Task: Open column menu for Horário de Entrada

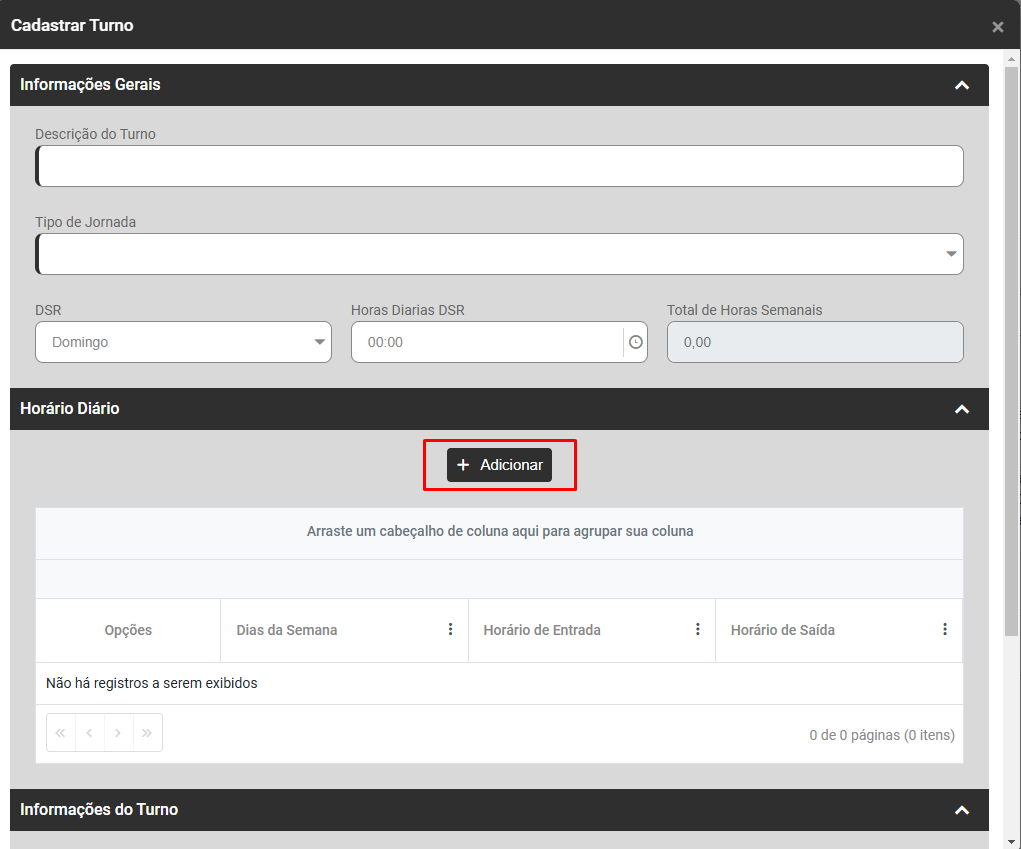Action: 698,630
